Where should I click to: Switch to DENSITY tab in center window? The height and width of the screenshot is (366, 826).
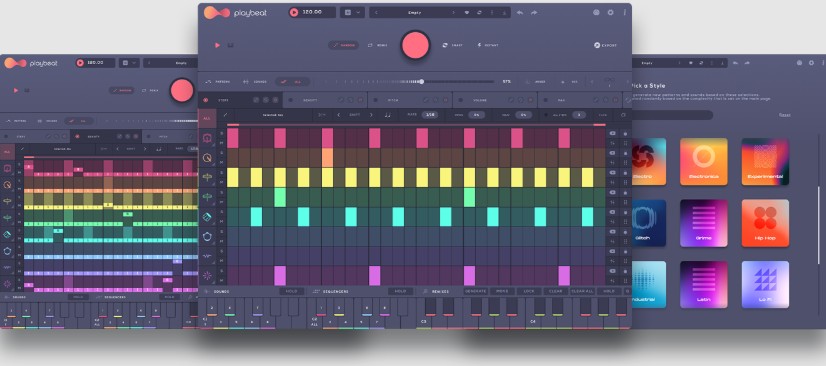(325, 100)
